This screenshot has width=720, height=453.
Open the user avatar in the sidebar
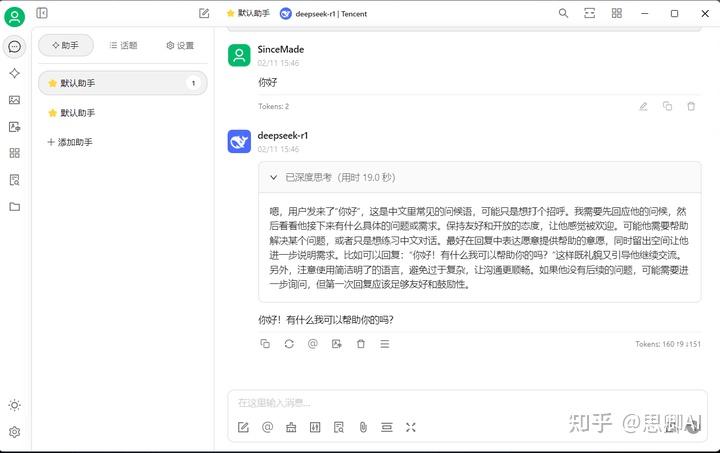15,17
